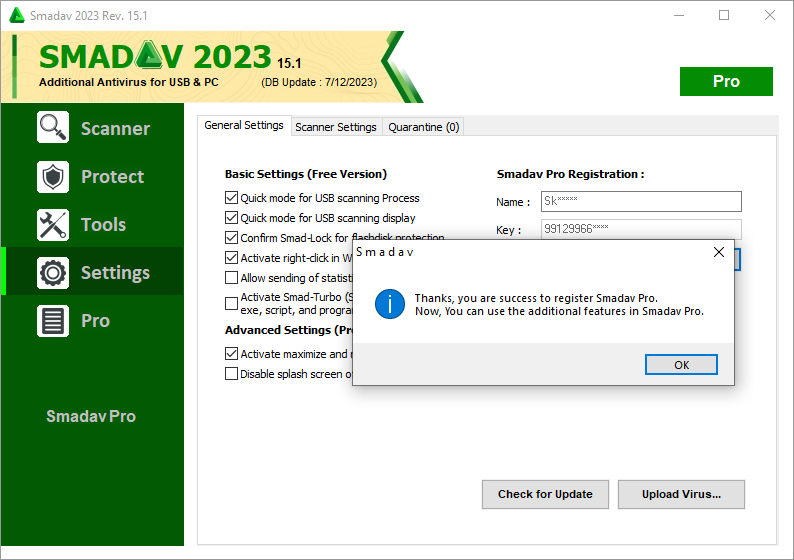The height and width of the screenshot is (560, 794).
Task: Open the Protect shield icon
Action: (53, 177)
